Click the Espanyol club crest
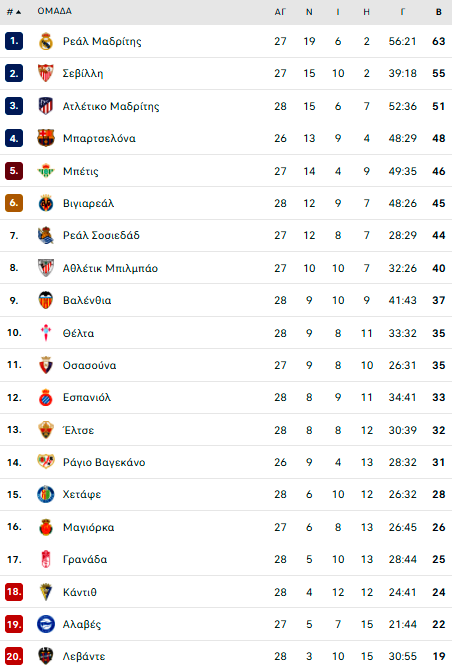452x670 pixels. point(46,397)
